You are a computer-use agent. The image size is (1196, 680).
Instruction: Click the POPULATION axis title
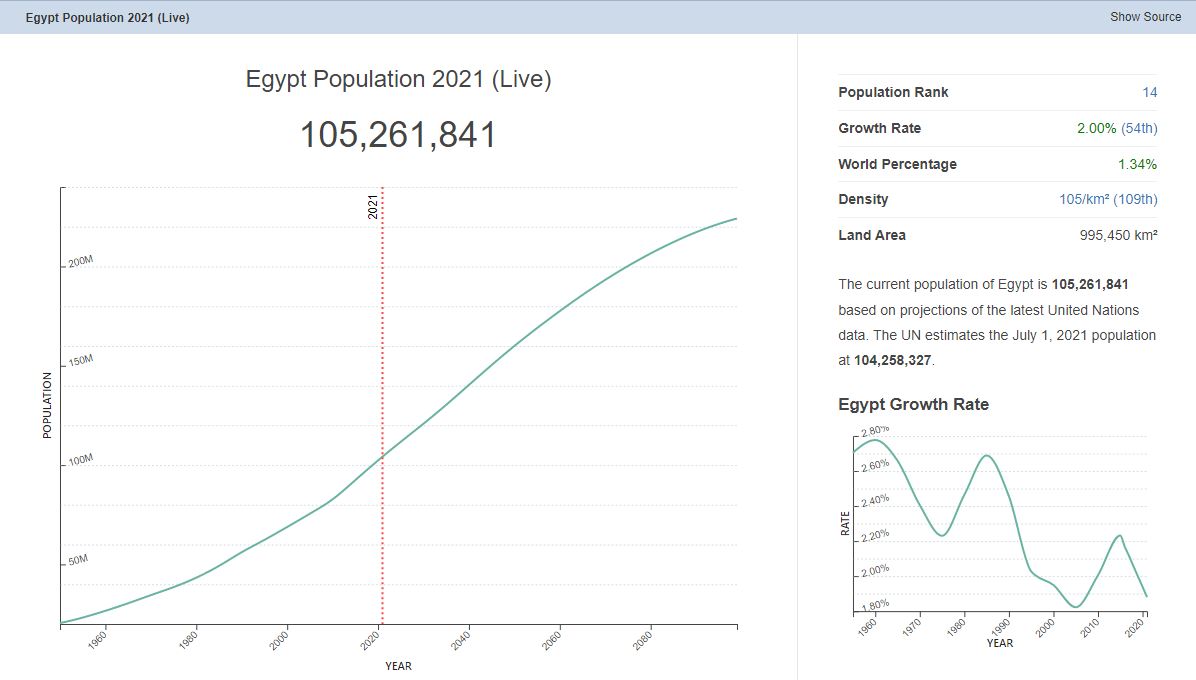click(x=47, y=406)
